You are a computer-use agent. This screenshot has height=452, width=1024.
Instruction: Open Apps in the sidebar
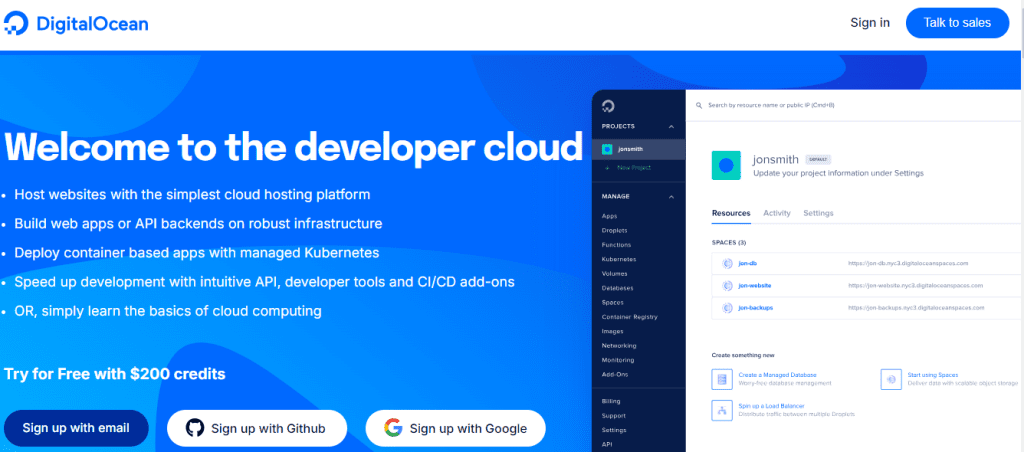(x=609, y=216)
